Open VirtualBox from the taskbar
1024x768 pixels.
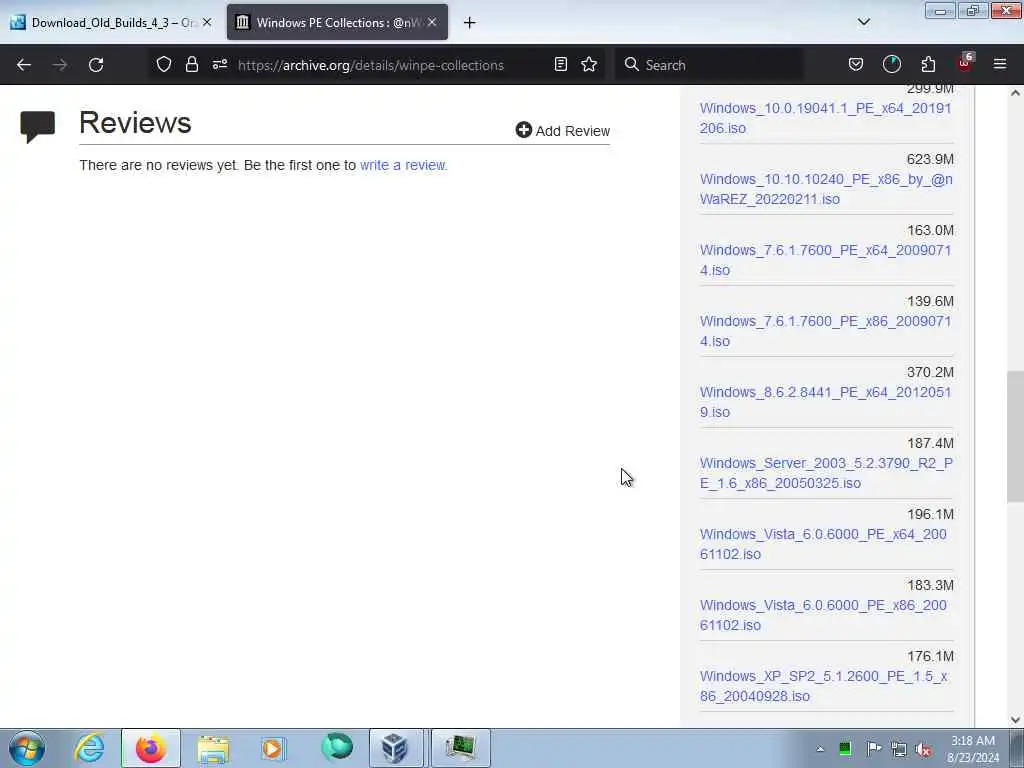[x=396, y=748]
